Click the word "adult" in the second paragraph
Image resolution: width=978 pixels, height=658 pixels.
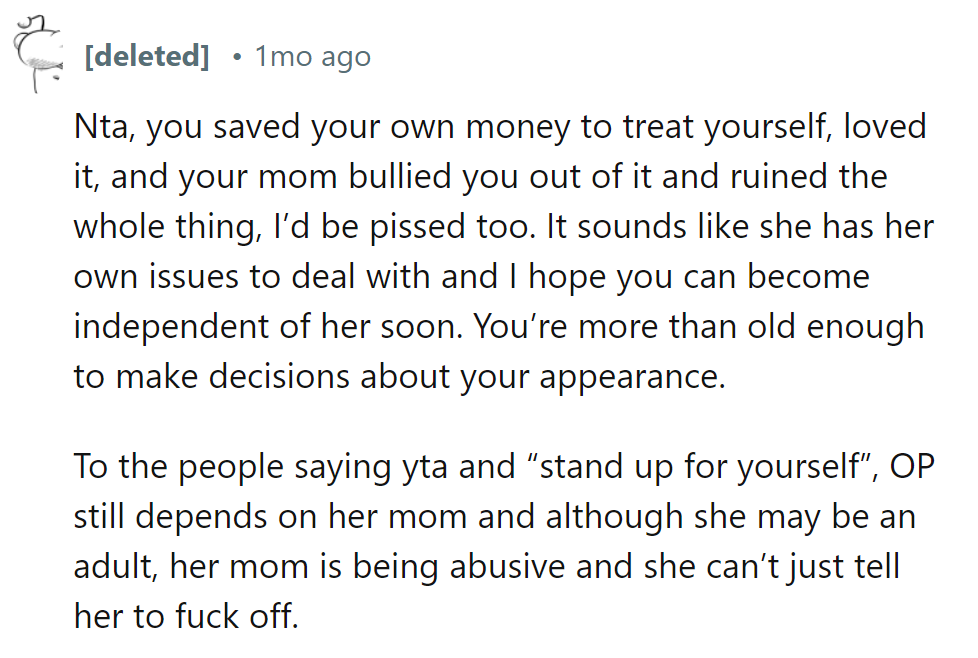(114, 568)
